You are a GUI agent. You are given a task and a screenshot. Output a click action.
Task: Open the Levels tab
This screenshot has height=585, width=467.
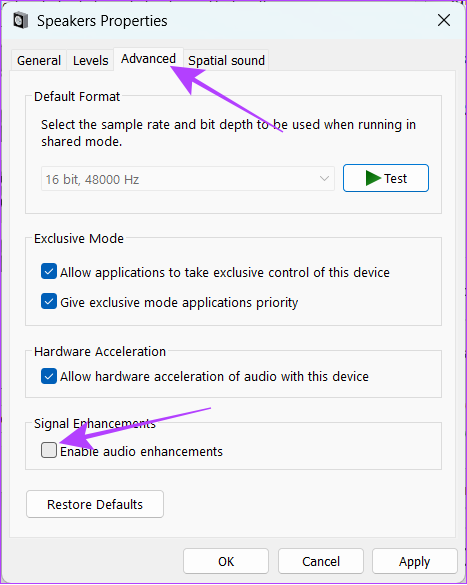(x=90, y=60)
